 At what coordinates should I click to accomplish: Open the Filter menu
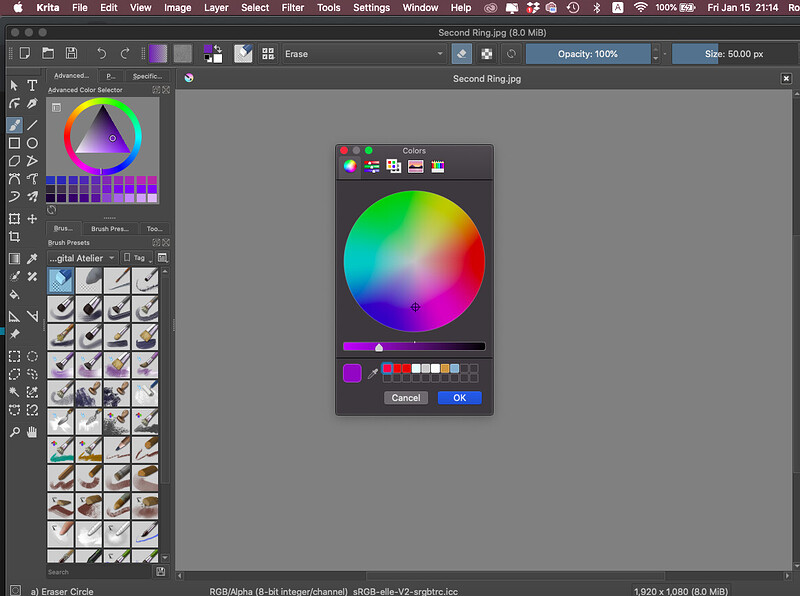click(x=294, y=8)
